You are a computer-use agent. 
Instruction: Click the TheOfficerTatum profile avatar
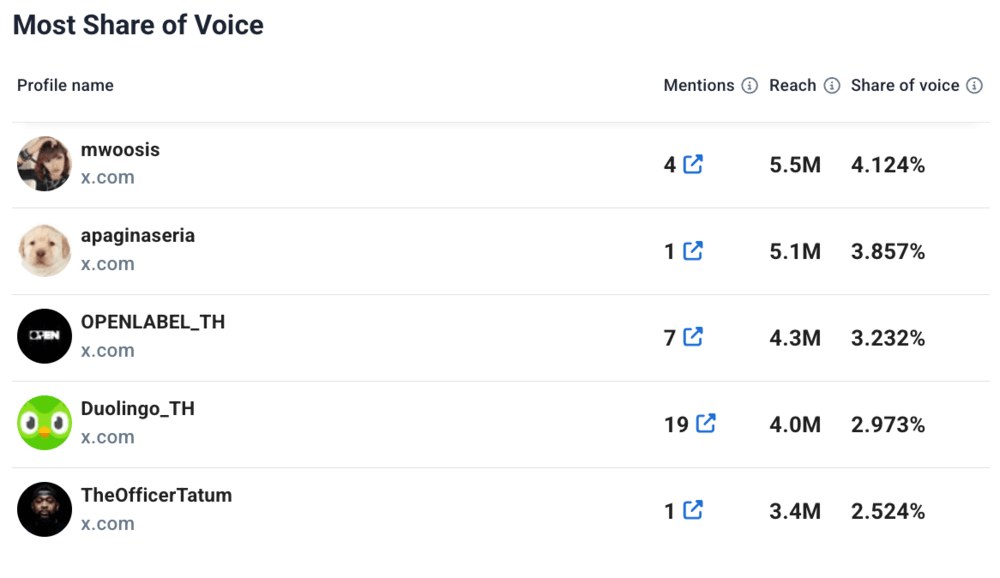[45, 510]
